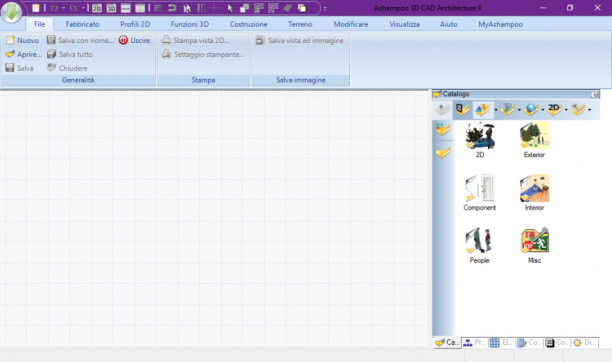Toggle the grid icon in quick toolbar
Screen dimensions: 612x362
coord(158,8)
